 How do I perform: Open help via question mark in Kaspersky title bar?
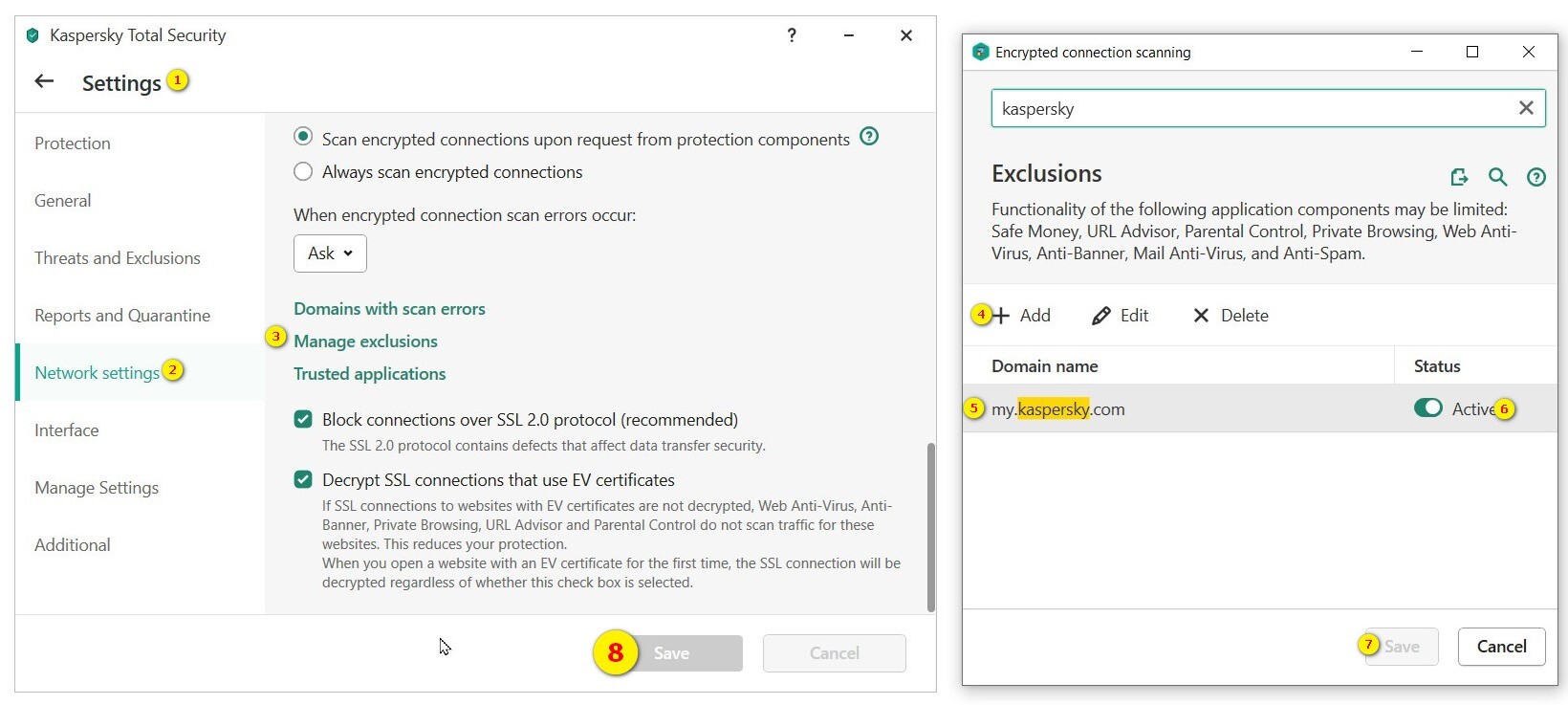point(792,35)
